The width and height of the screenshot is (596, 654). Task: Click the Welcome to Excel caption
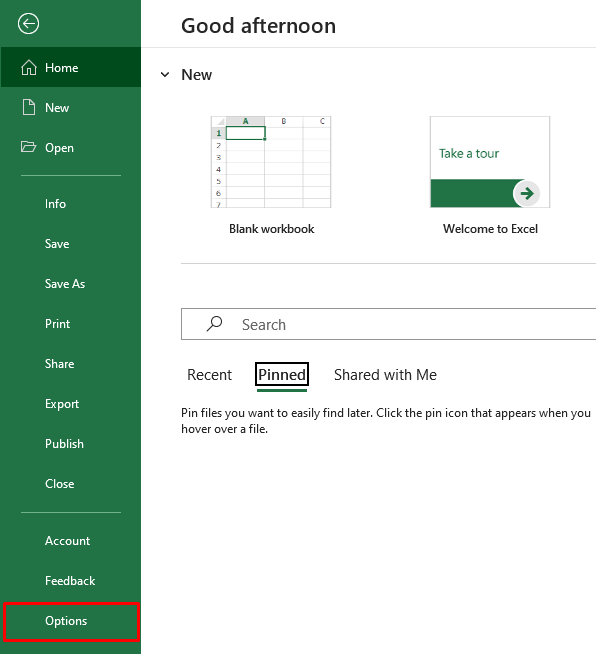click(x=490, y=229)
